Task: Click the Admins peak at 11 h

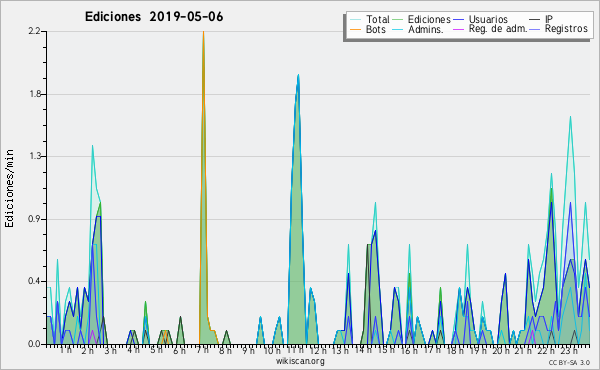Action: [298, 75]
